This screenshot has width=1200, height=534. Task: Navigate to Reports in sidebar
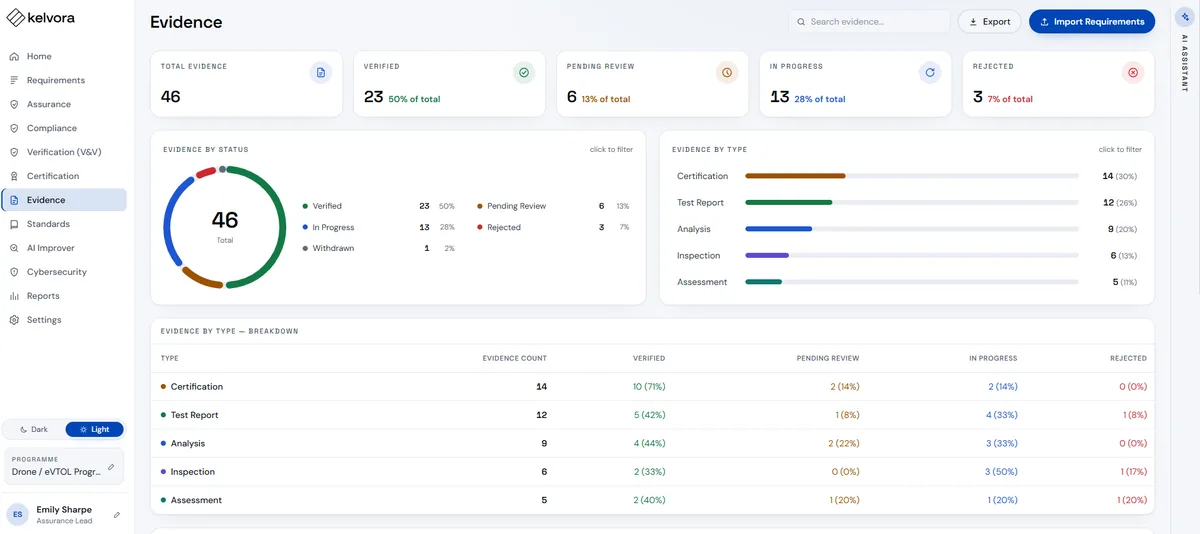[64, 296]
